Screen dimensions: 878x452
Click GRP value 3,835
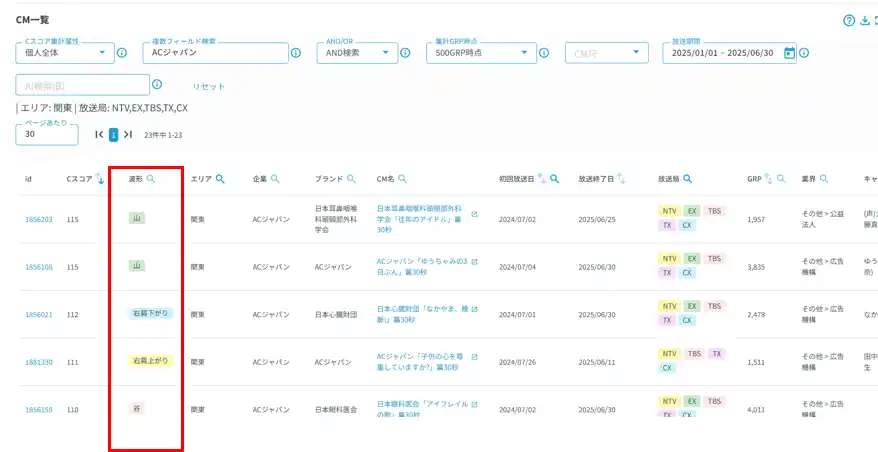pos(756,267)
